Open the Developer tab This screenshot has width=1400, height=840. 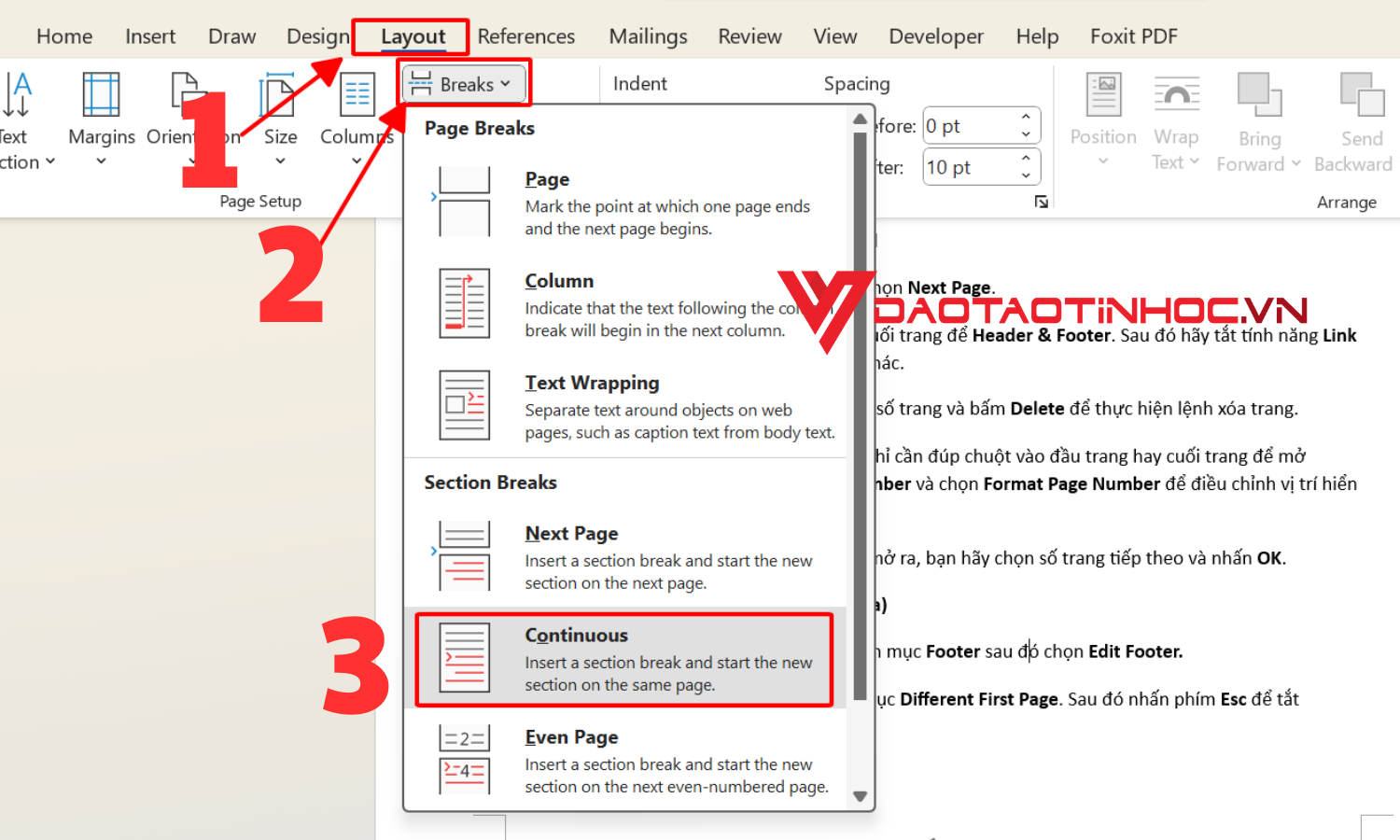[x=936, y=36]
